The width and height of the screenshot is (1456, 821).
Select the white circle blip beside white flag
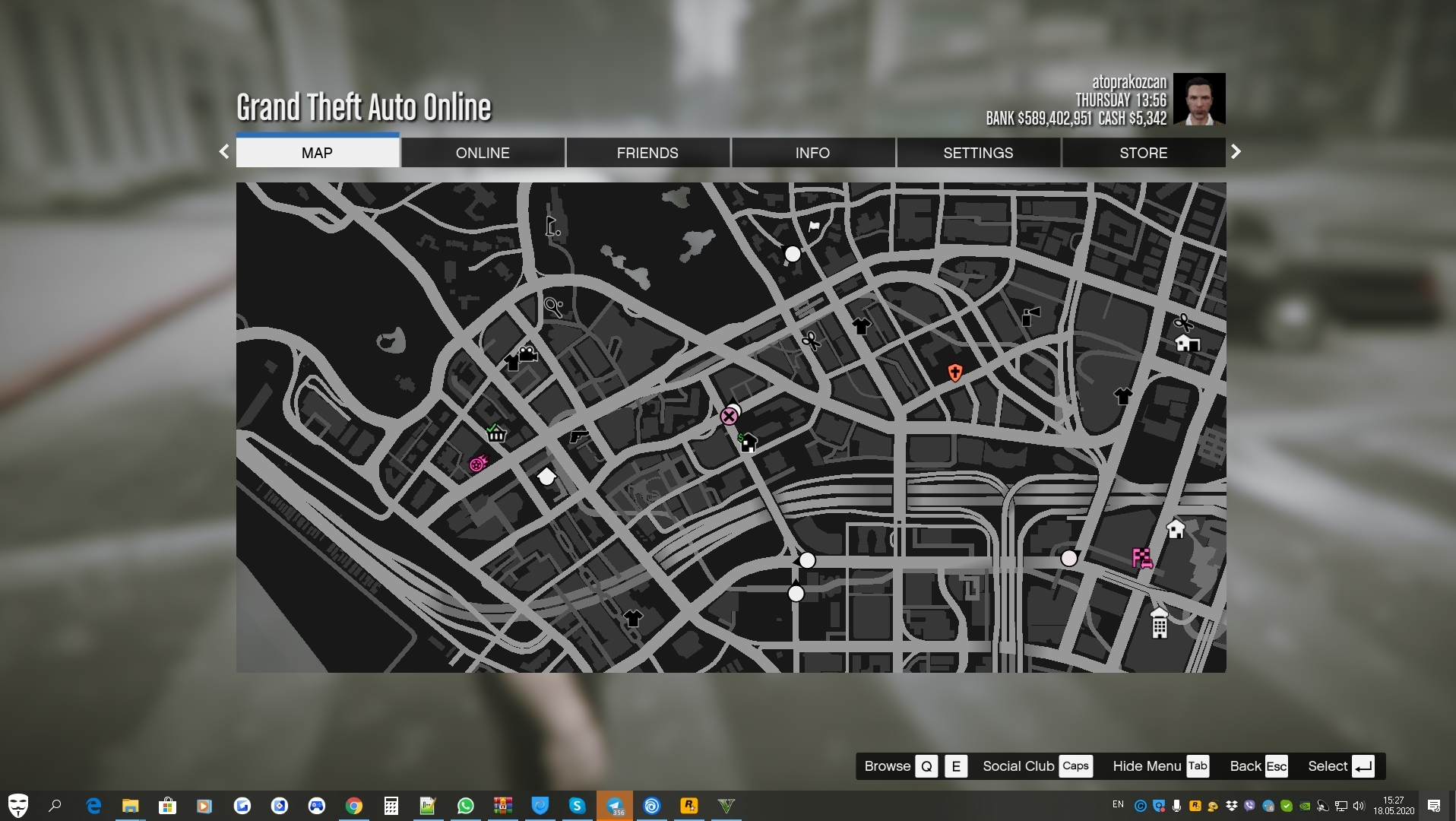tap(793, 254)
